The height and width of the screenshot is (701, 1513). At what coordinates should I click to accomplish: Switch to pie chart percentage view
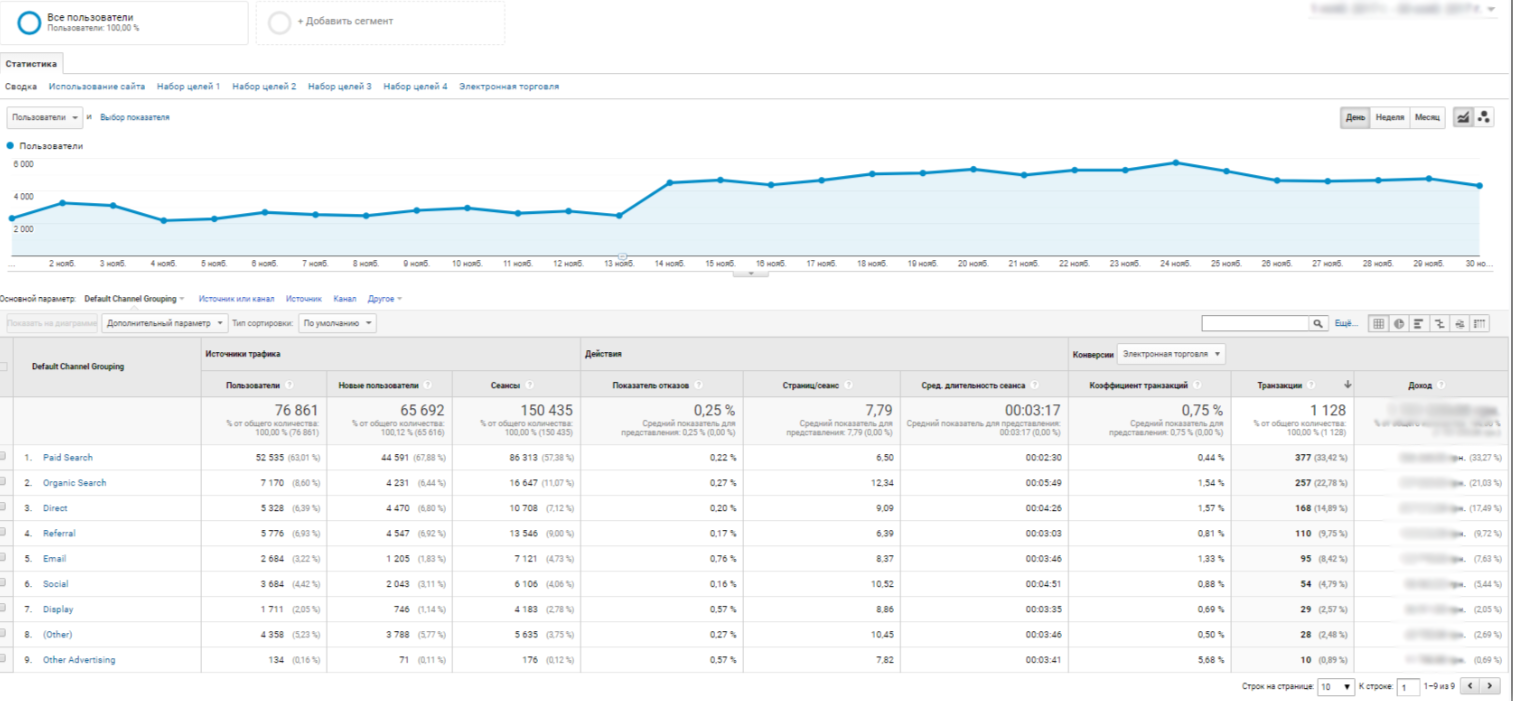click(1399, 324)
